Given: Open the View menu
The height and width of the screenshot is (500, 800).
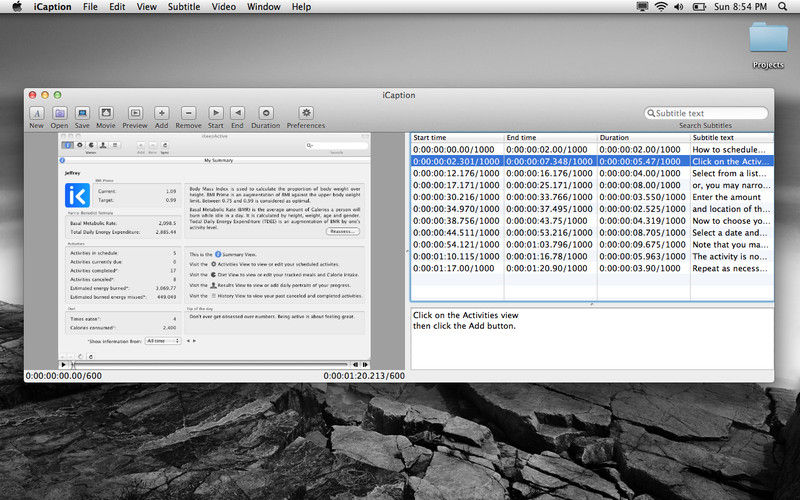Looking at the screenshot, I should [146, 7].
